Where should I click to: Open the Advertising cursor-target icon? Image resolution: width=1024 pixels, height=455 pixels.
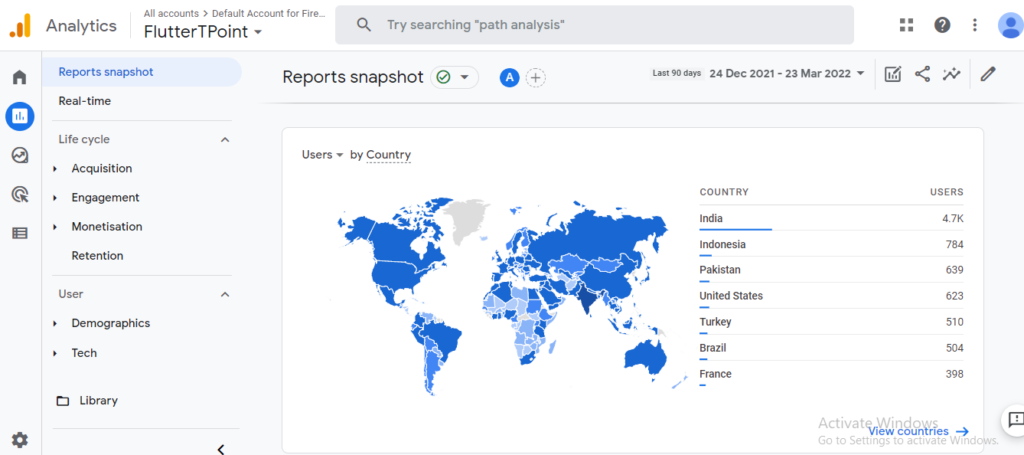pos(20,194)
